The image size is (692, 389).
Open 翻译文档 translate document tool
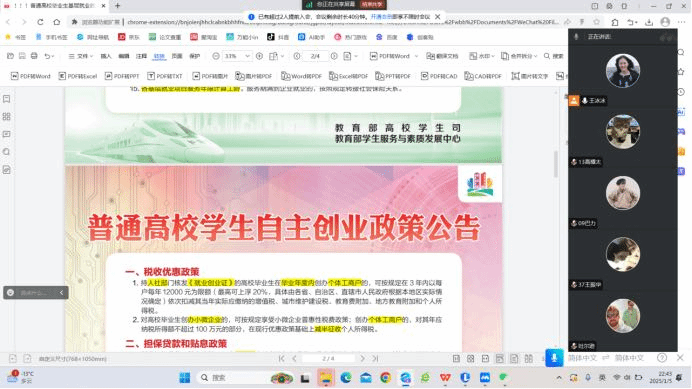pyautogui.click(x=442, y=56)
